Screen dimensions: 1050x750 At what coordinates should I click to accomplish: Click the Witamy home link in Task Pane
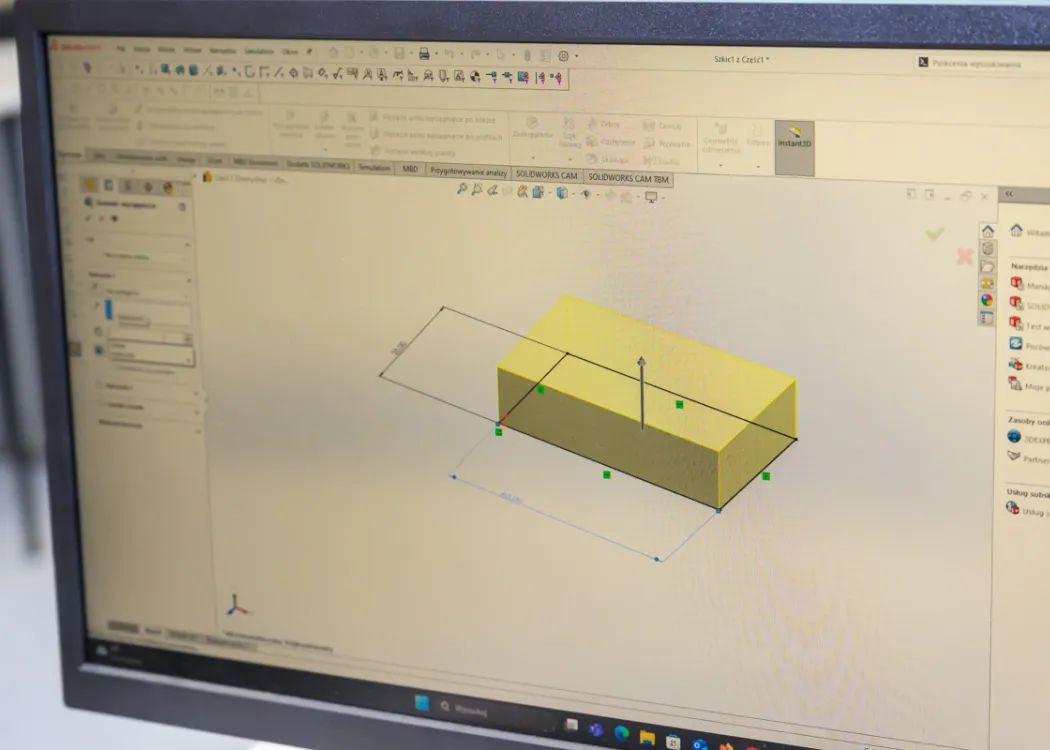(x=1029, y=231)
